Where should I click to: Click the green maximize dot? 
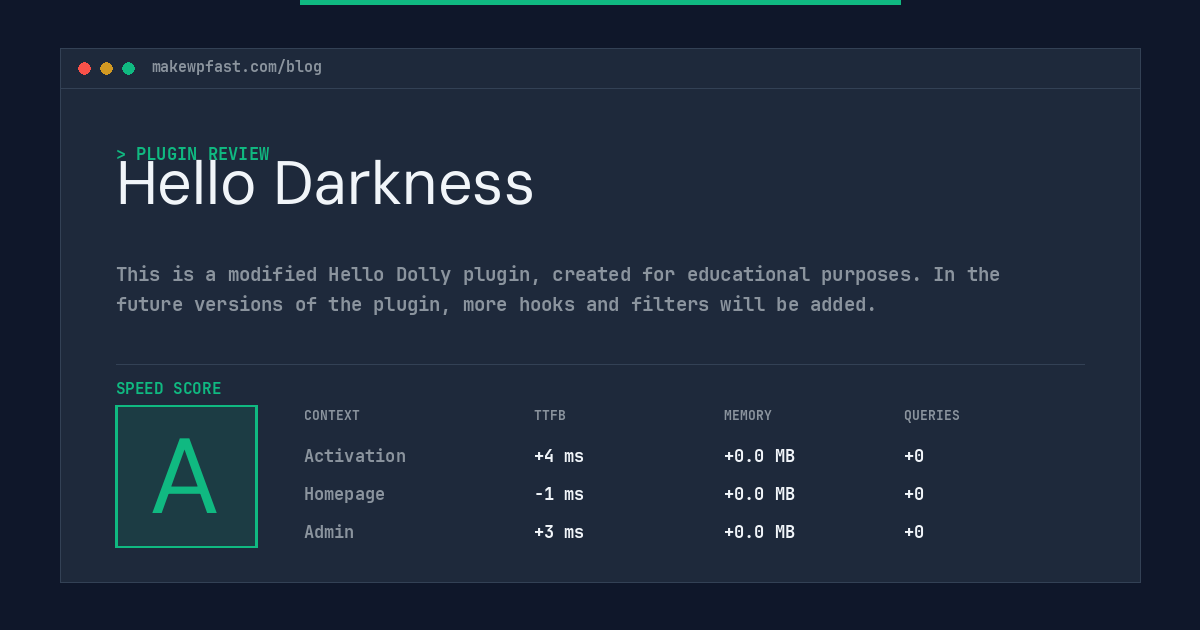click(x=128, y=68)
